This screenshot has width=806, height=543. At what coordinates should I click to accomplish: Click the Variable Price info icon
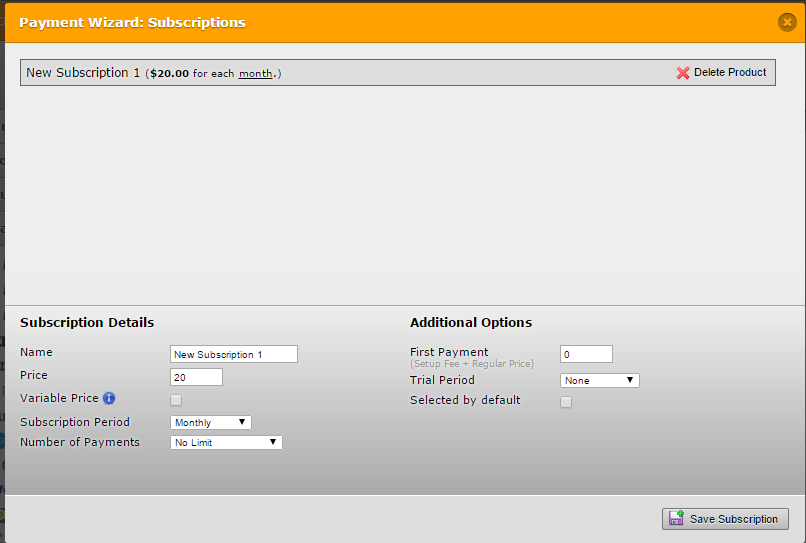(109, 399)
